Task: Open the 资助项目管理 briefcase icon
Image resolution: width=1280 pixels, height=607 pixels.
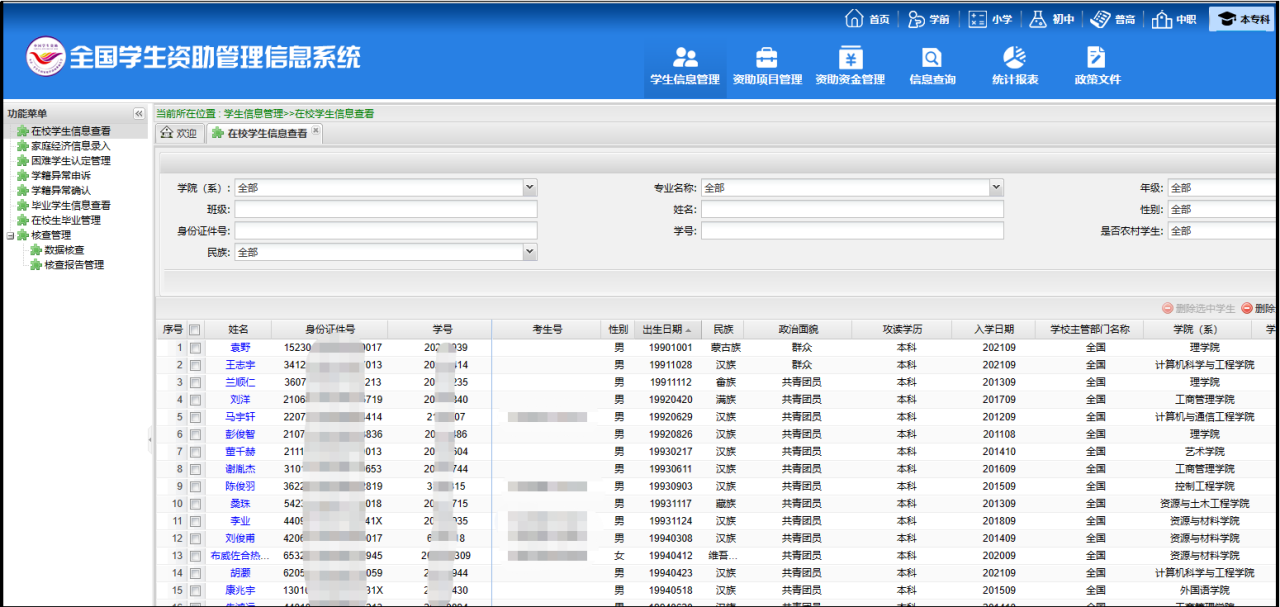Action: [767, 58]
